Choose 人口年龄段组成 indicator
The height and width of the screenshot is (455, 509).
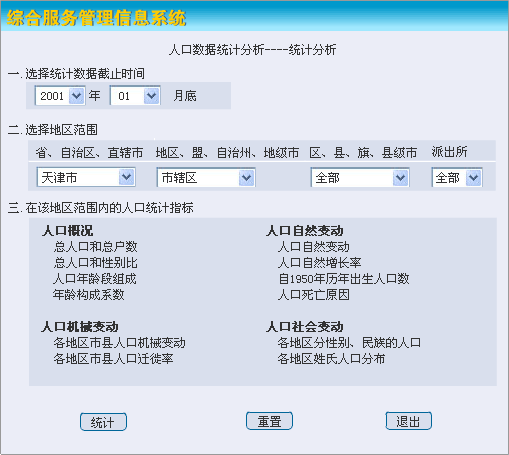(95, 279)
